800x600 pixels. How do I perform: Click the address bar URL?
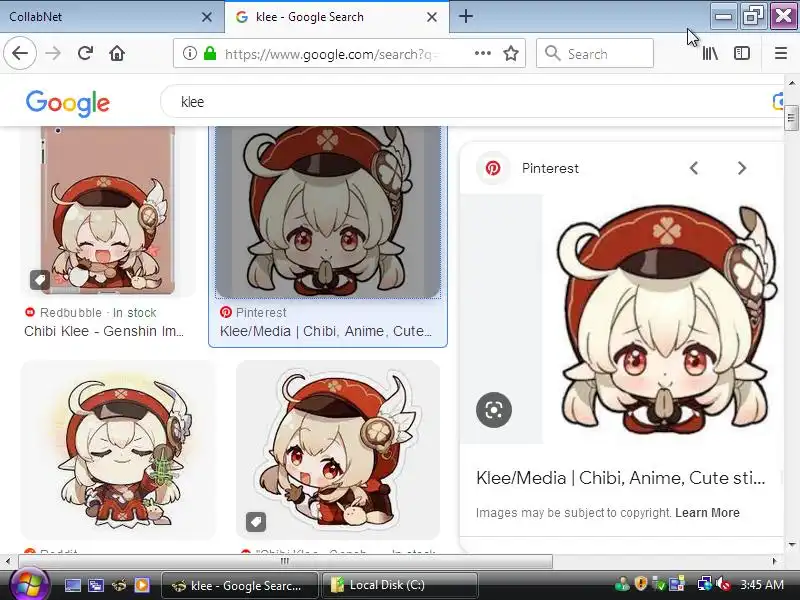coord(332,54)
